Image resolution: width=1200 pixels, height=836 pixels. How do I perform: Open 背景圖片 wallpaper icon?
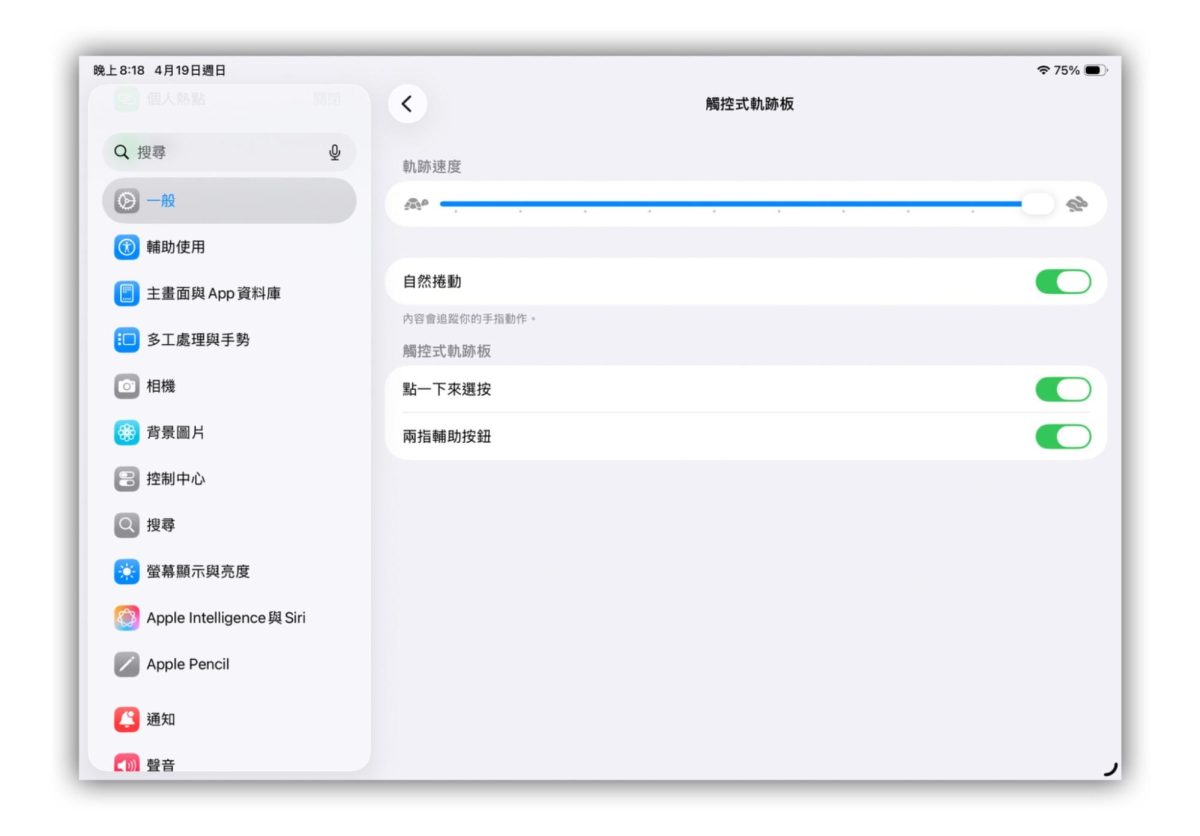[126, 432]
